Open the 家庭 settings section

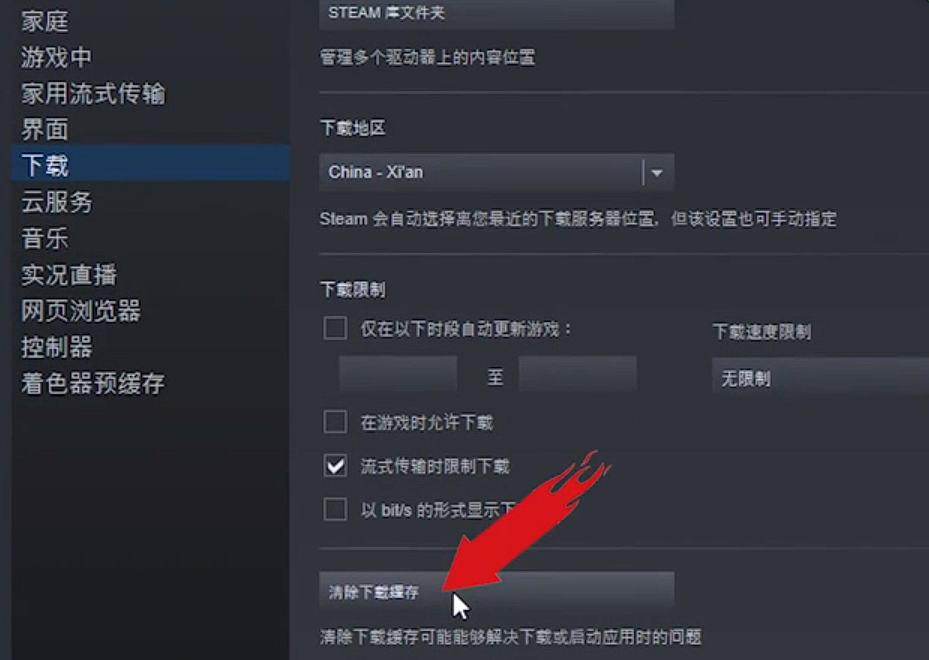45,21
